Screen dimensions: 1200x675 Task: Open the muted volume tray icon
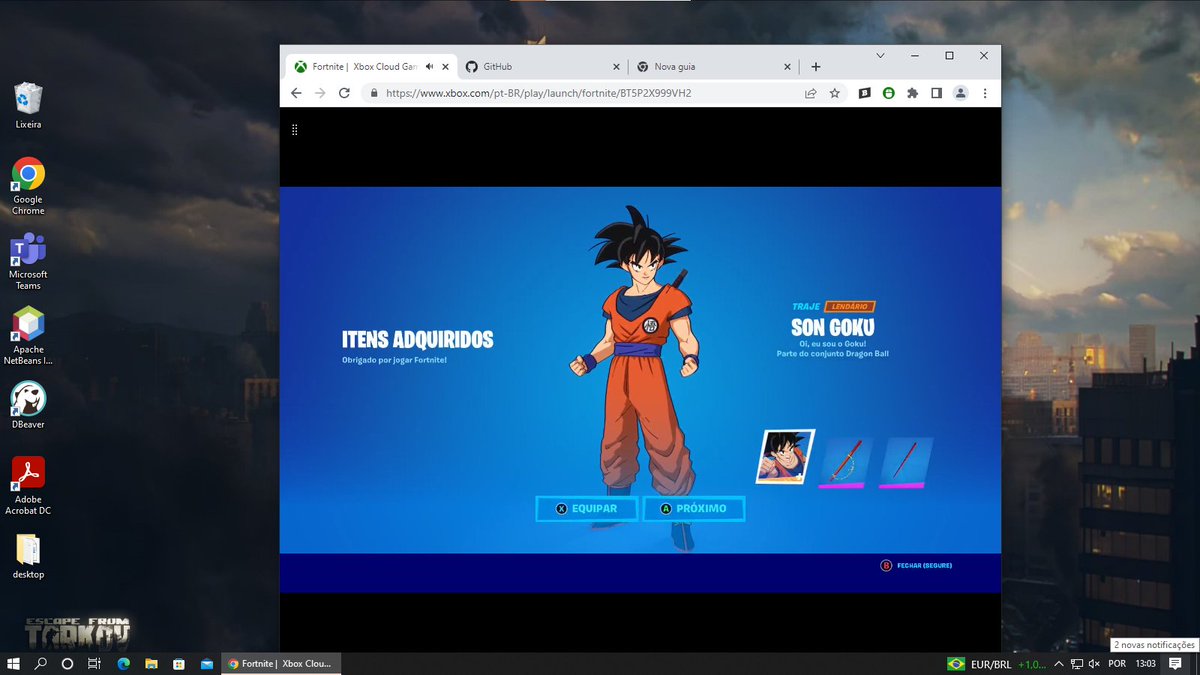[x=1095, y=664]
